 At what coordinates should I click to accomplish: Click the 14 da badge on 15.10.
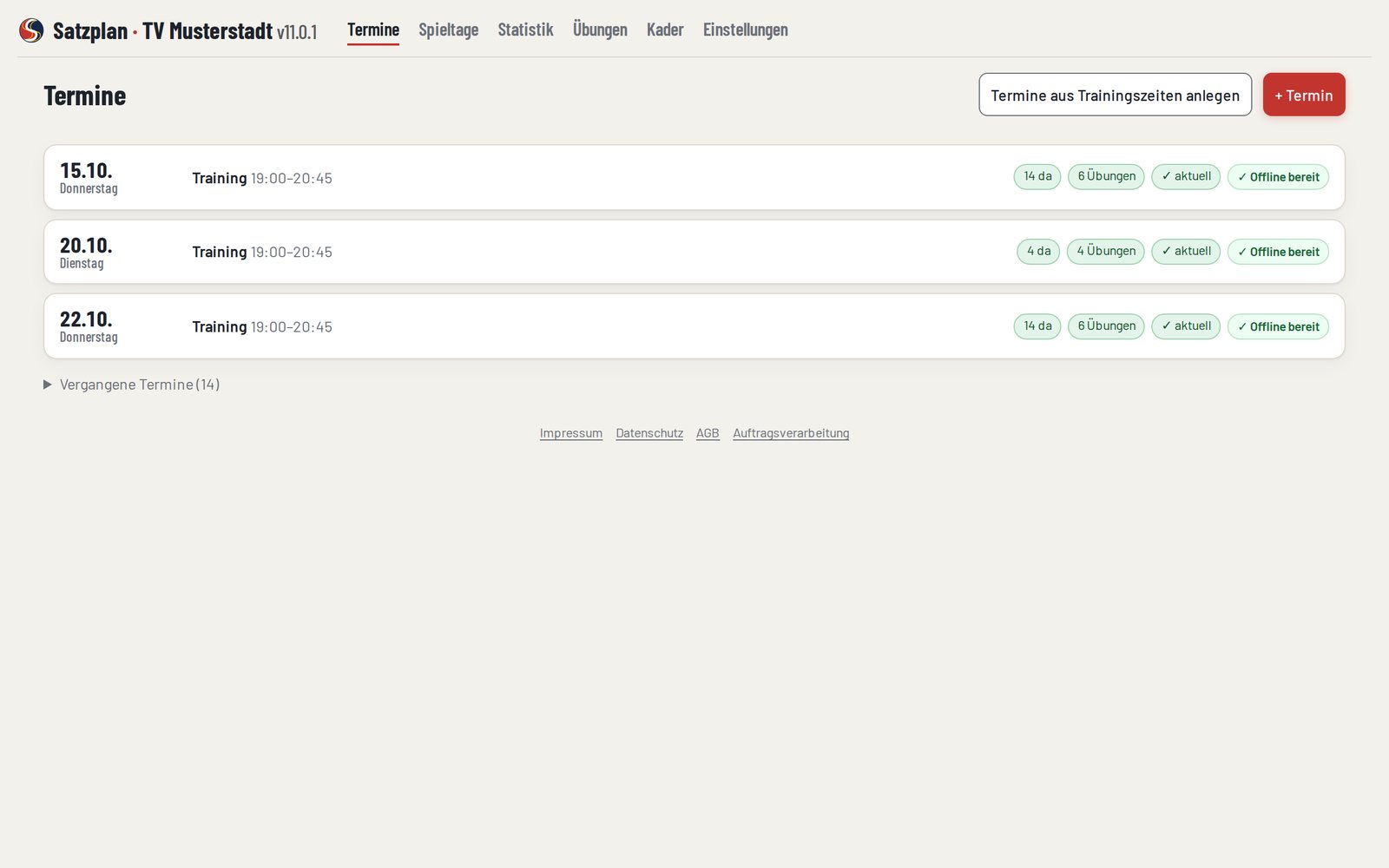pyautogui.click(x=1037, y=177)
